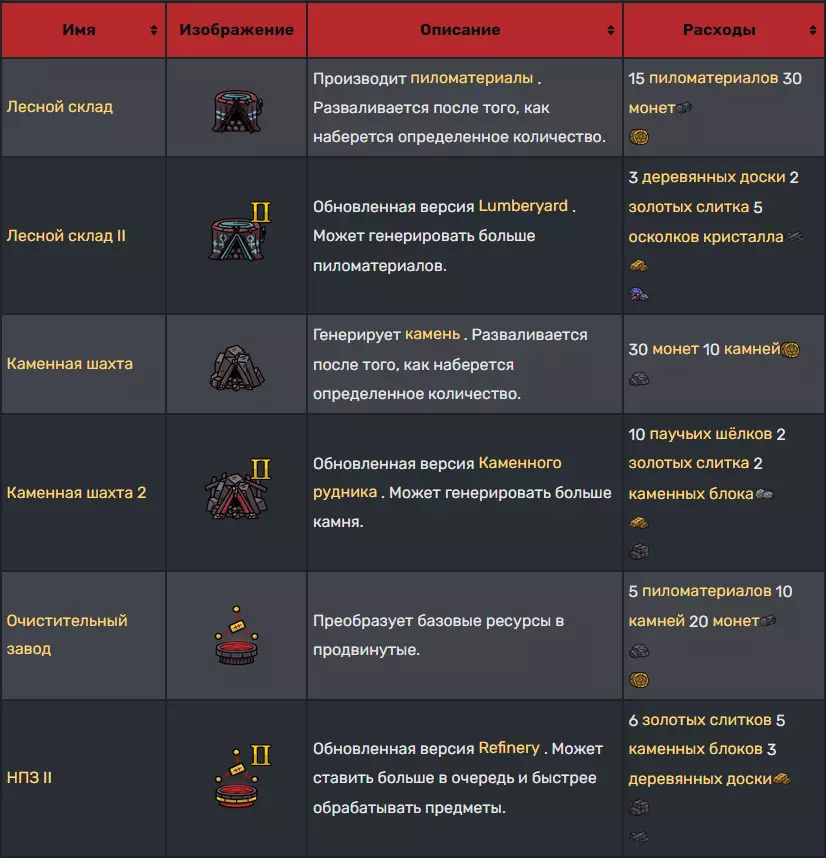Click the Очистительный завод building image
The width and height of the screenshot is (826, 858).
click(237, 635)
